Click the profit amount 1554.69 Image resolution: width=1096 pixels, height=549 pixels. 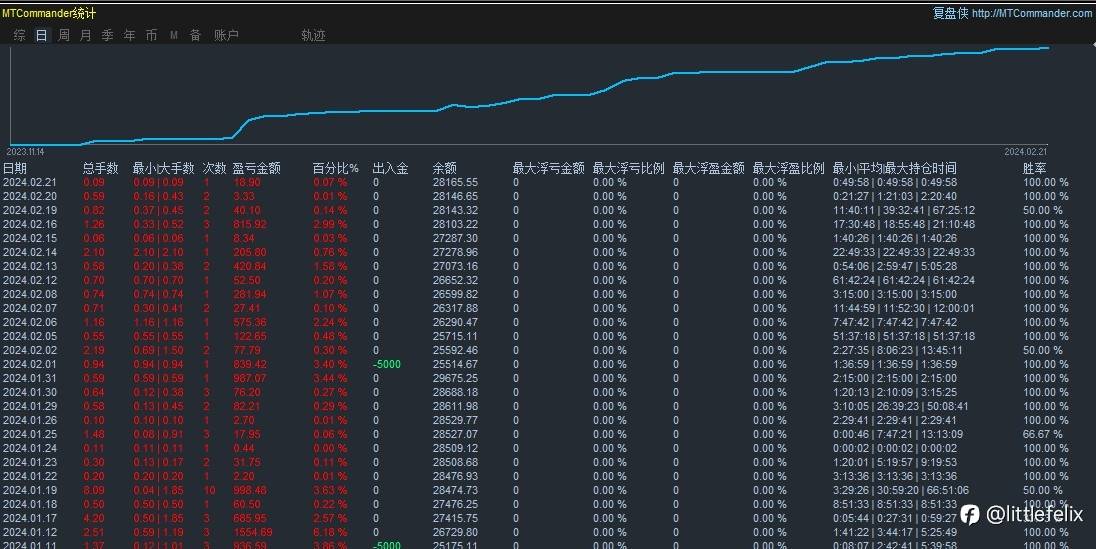pyautogui.click(x=252, y=532)
